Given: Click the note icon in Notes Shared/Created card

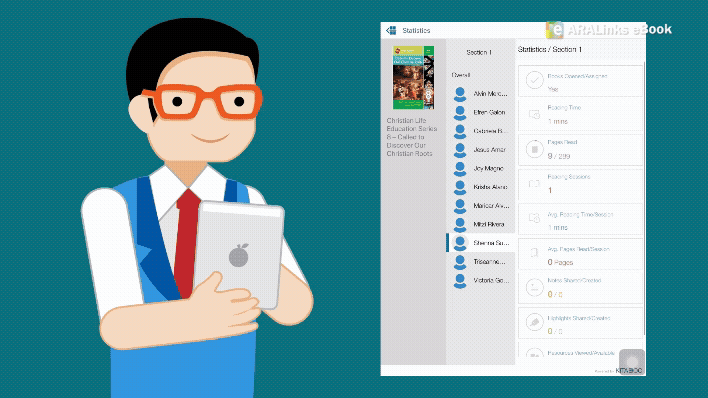Looking at the screenshot, I should pos(534,287).
